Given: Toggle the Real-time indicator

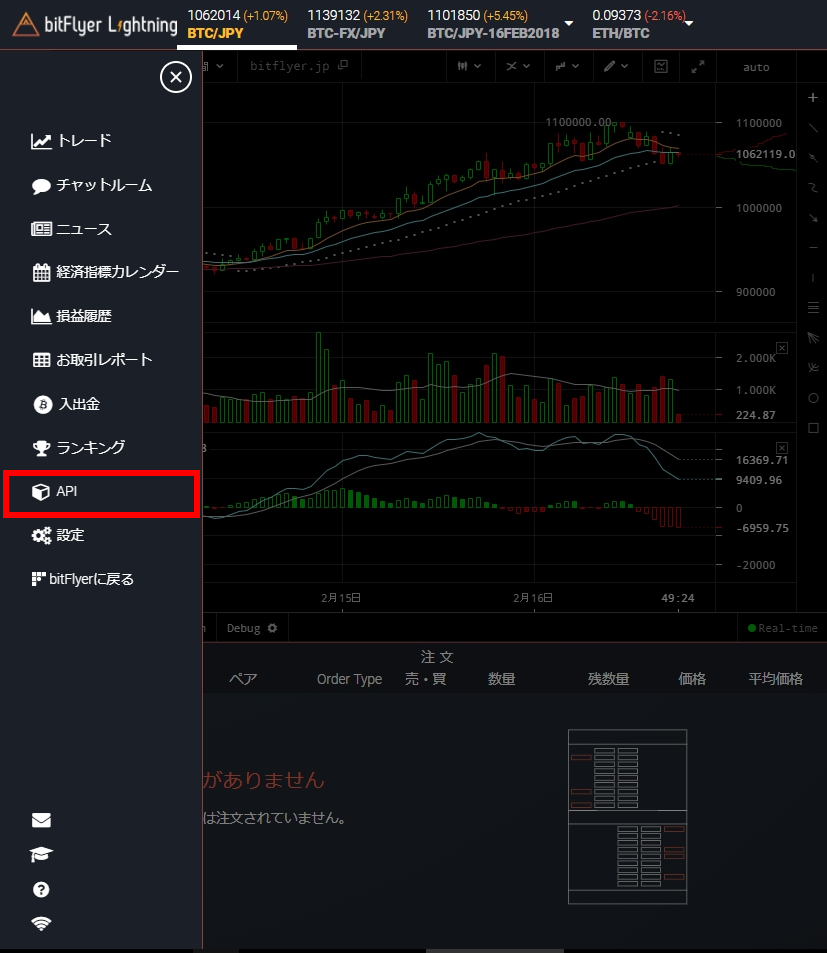Looking at the screenshot, I should [783, 628].
